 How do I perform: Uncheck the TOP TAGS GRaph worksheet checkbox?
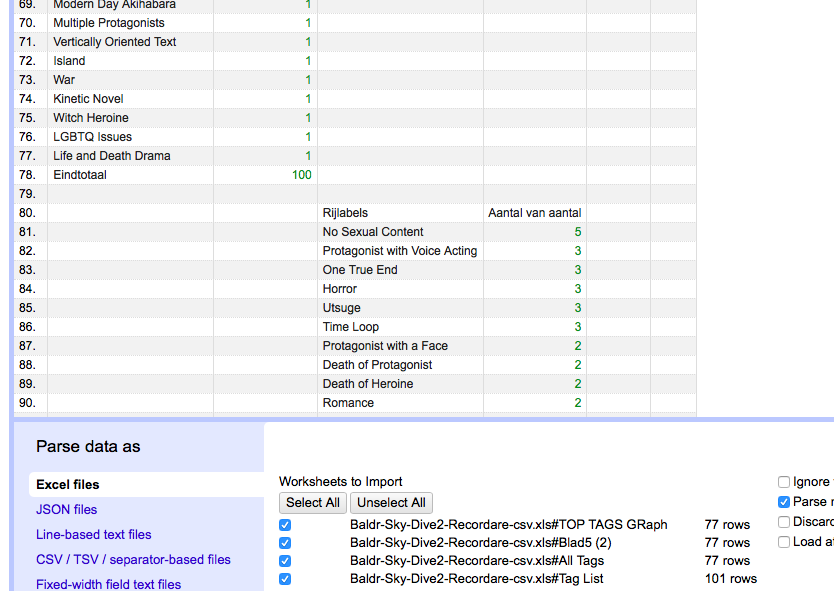coord(285,525)
